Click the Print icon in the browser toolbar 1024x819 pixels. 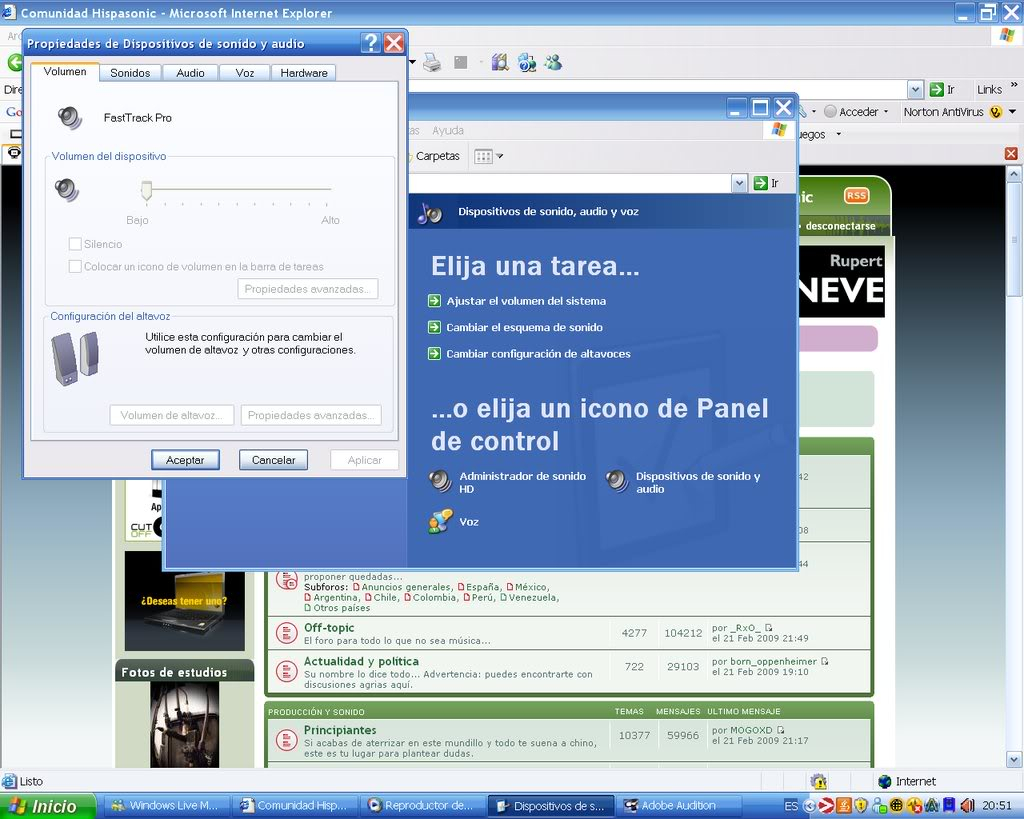point(431,61)
